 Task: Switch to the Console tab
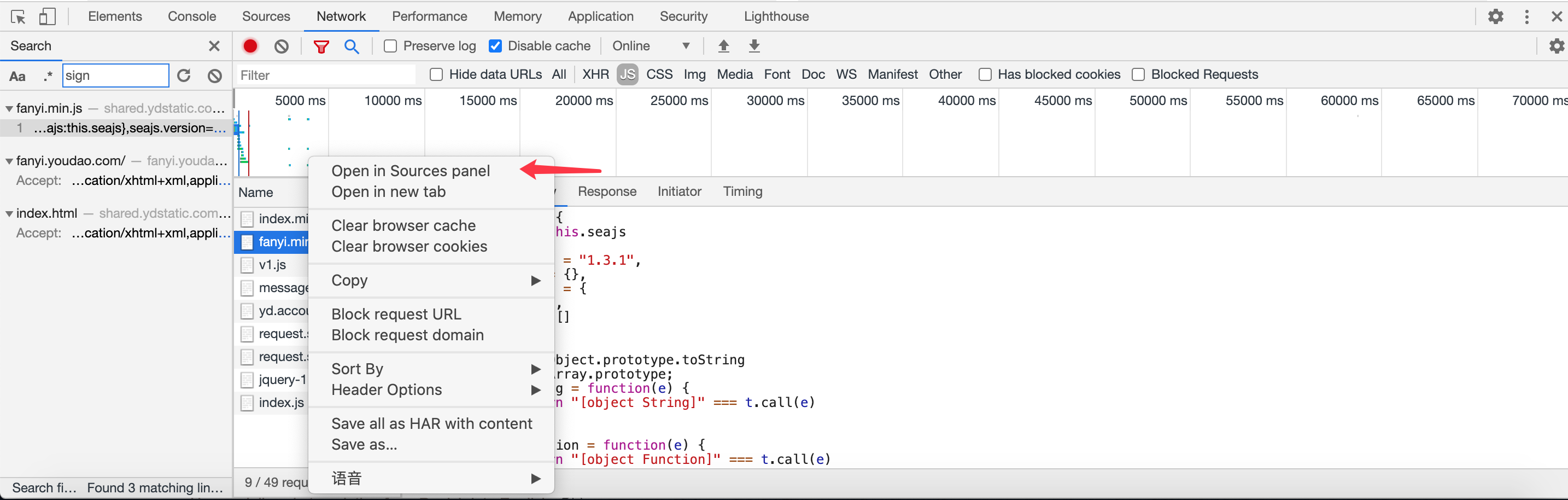click(192, 16)
